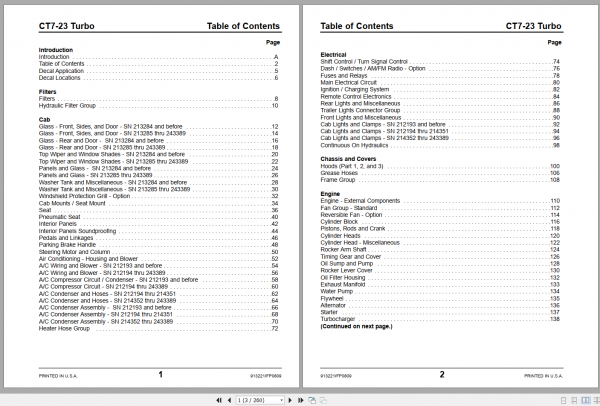Click 'Parking Brake Handle' entry

point(67,245)
